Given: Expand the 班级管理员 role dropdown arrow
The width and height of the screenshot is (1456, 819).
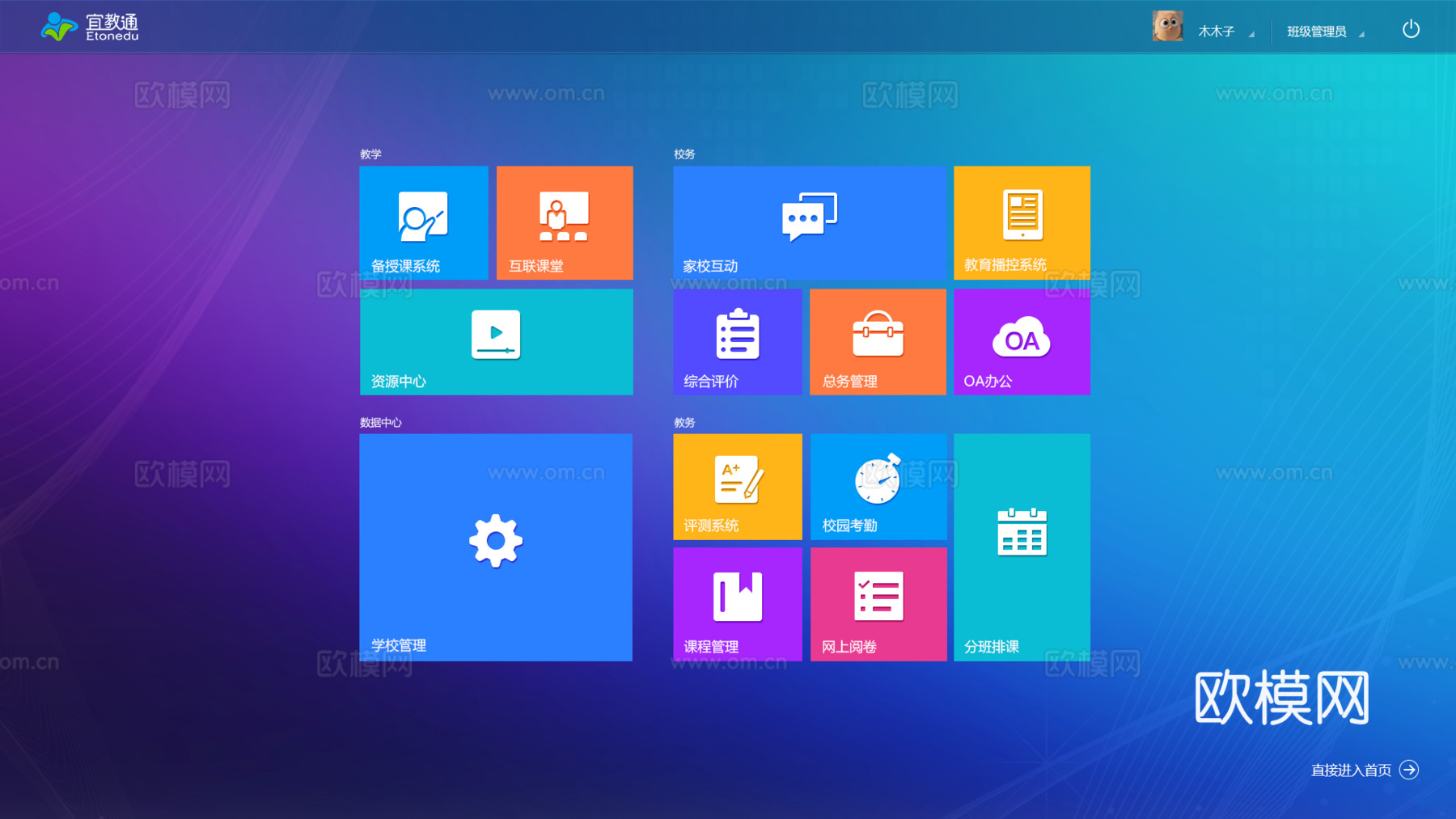Looking at the screenshot, I should (x=1361, y=34).
